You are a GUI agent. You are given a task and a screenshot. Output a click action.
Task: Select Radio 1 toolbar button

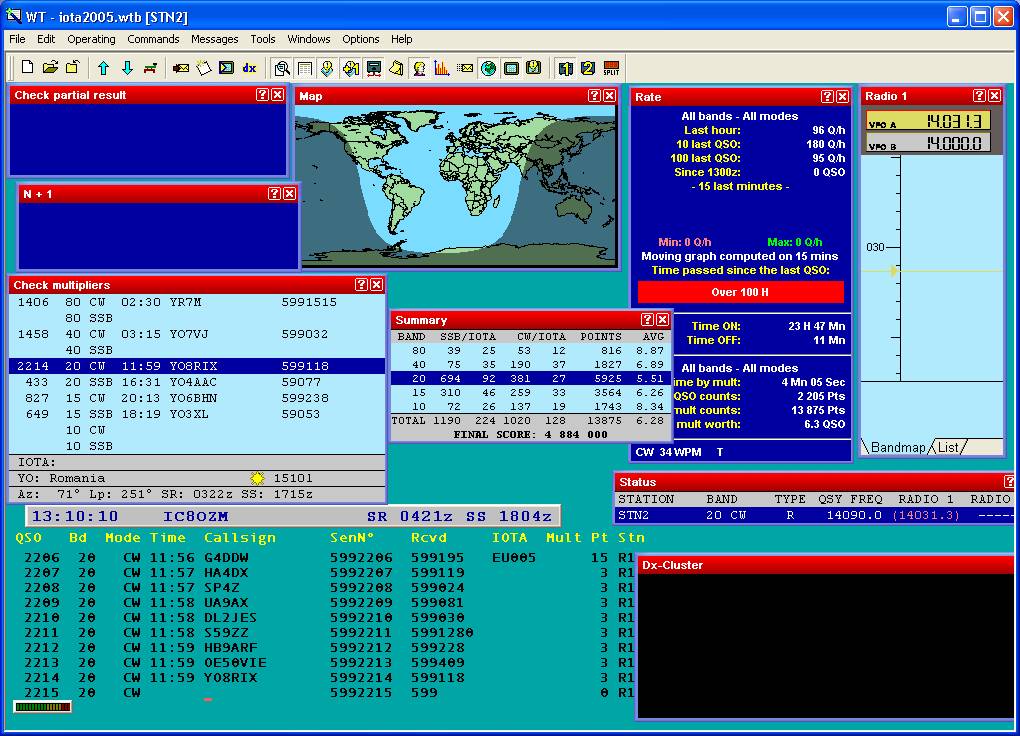click(x=566, y=68)
